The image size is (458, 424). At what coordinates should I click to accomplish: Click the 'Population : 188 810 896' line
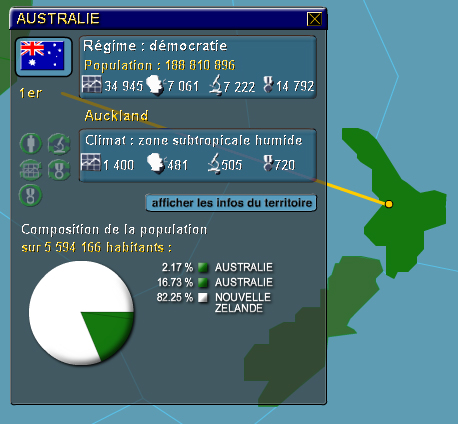[159, 65]
